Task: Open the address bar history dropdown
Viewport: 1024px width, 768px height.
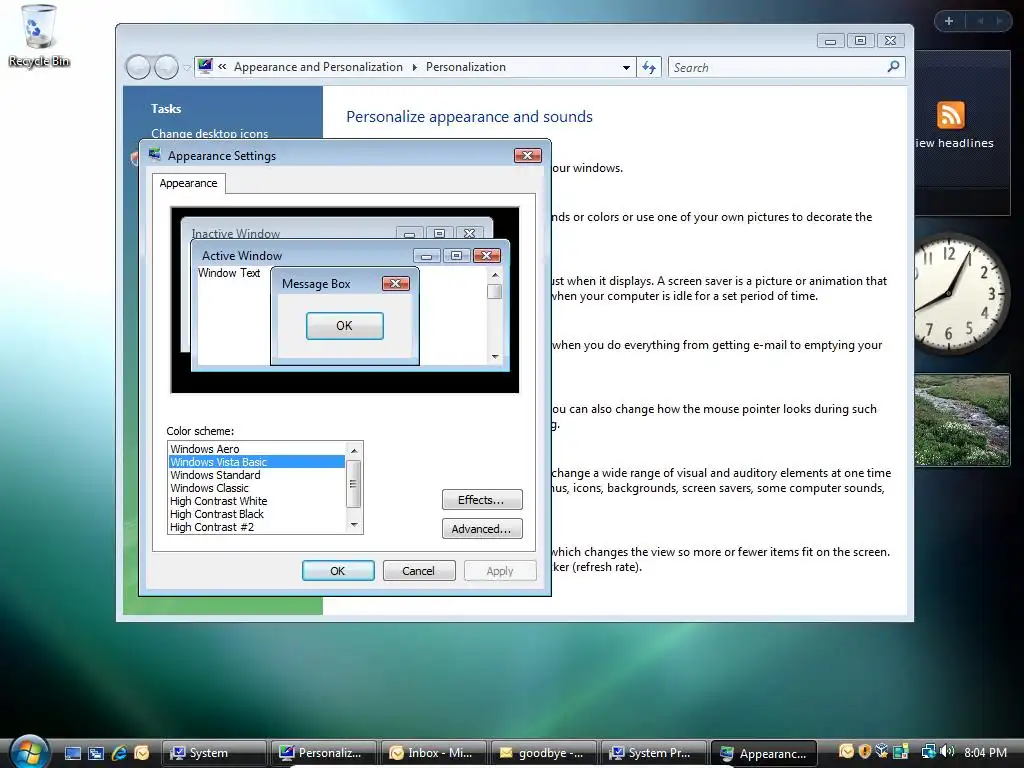Action: pyautogui.click(x=626, y=67)
